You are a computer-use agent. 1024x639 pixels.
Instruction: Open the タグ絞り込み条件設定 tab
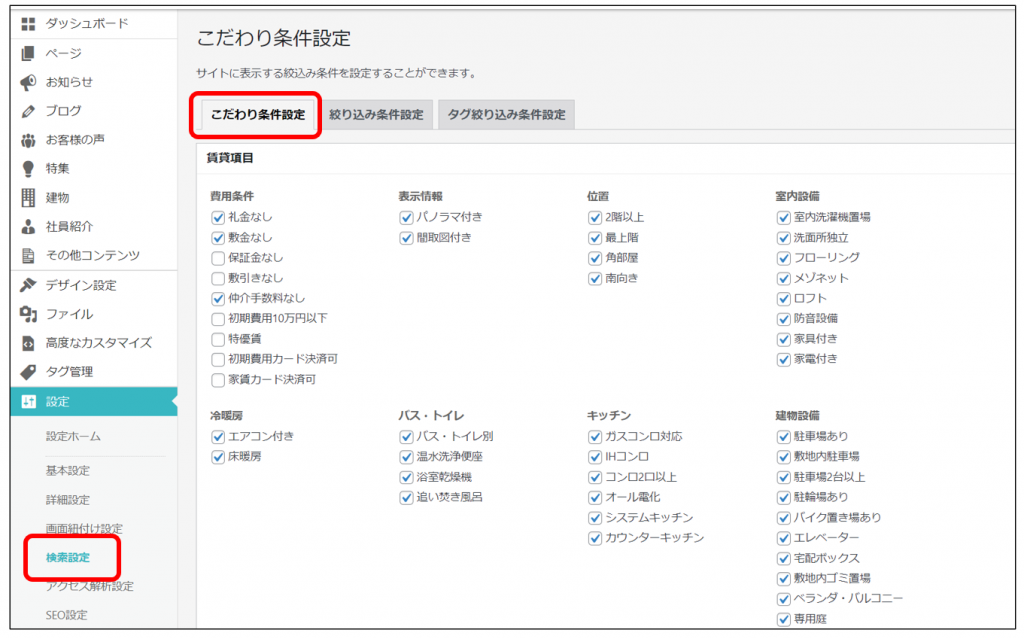[506, 115]
